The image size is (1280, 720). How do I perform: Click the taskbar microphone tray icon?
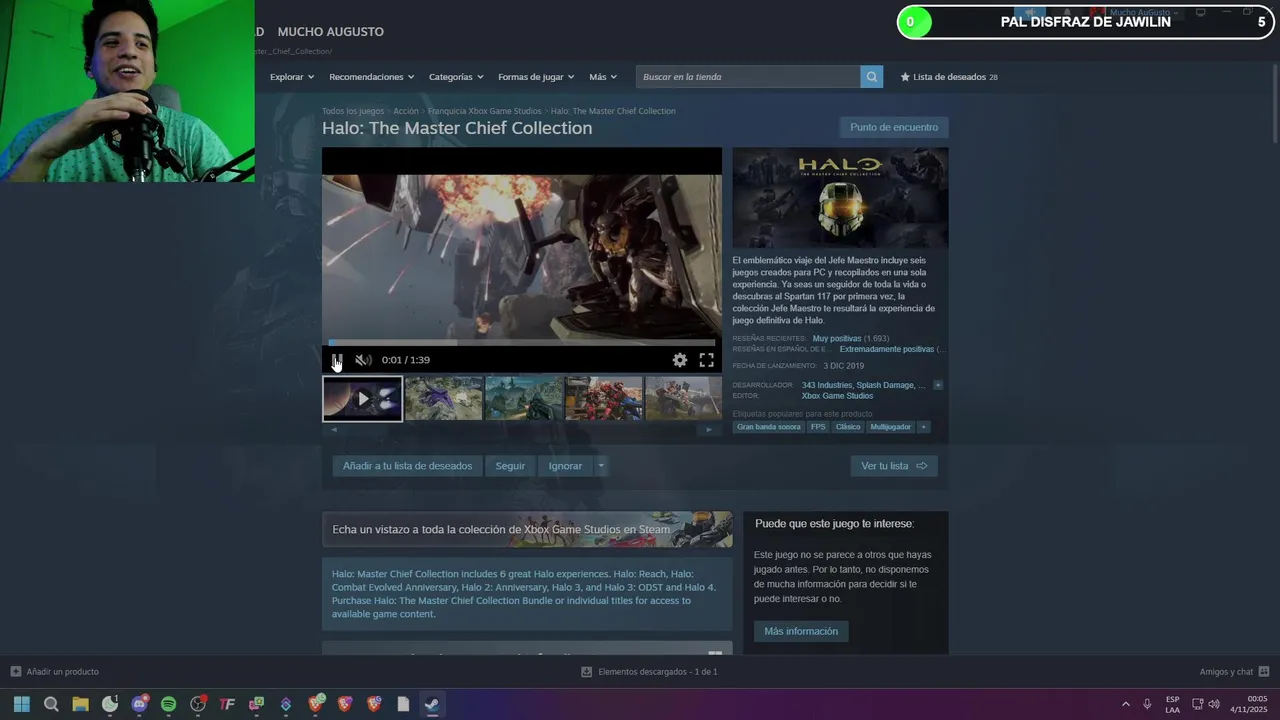point(1147,704)
